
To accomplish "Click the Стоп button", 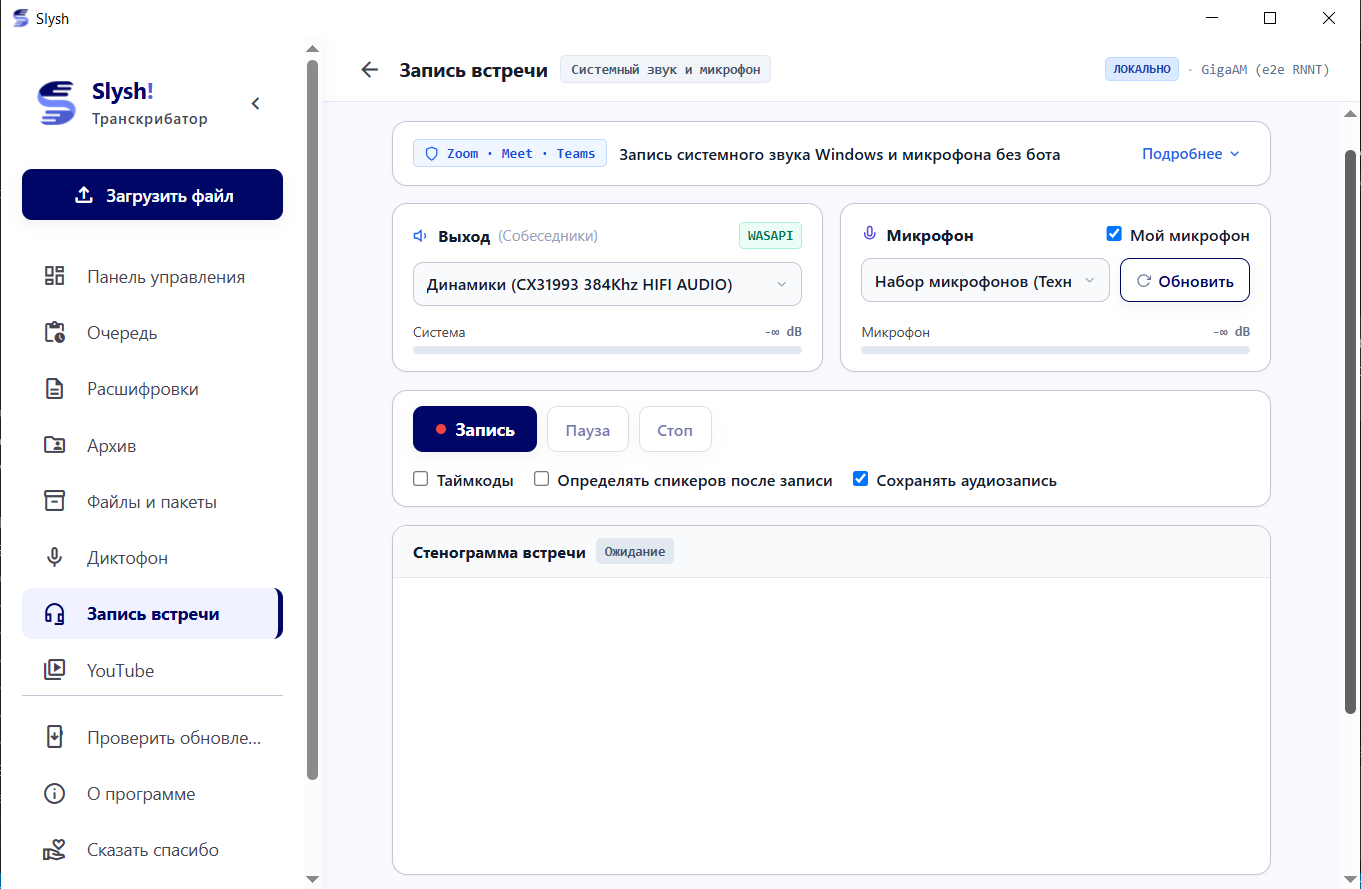I will (675, 430).
